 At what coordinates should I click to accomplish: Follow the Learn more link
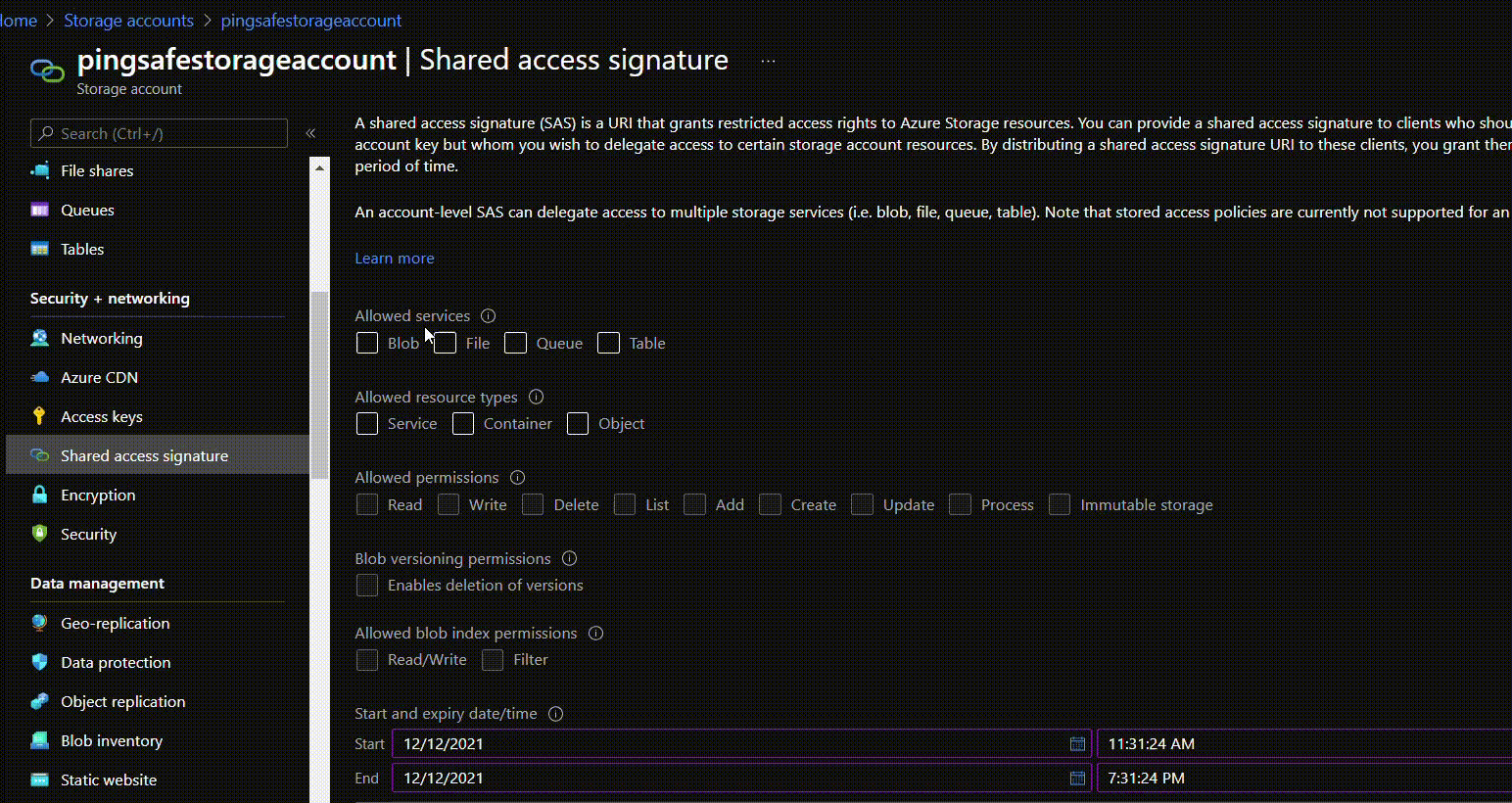click(x=394, y=259)
